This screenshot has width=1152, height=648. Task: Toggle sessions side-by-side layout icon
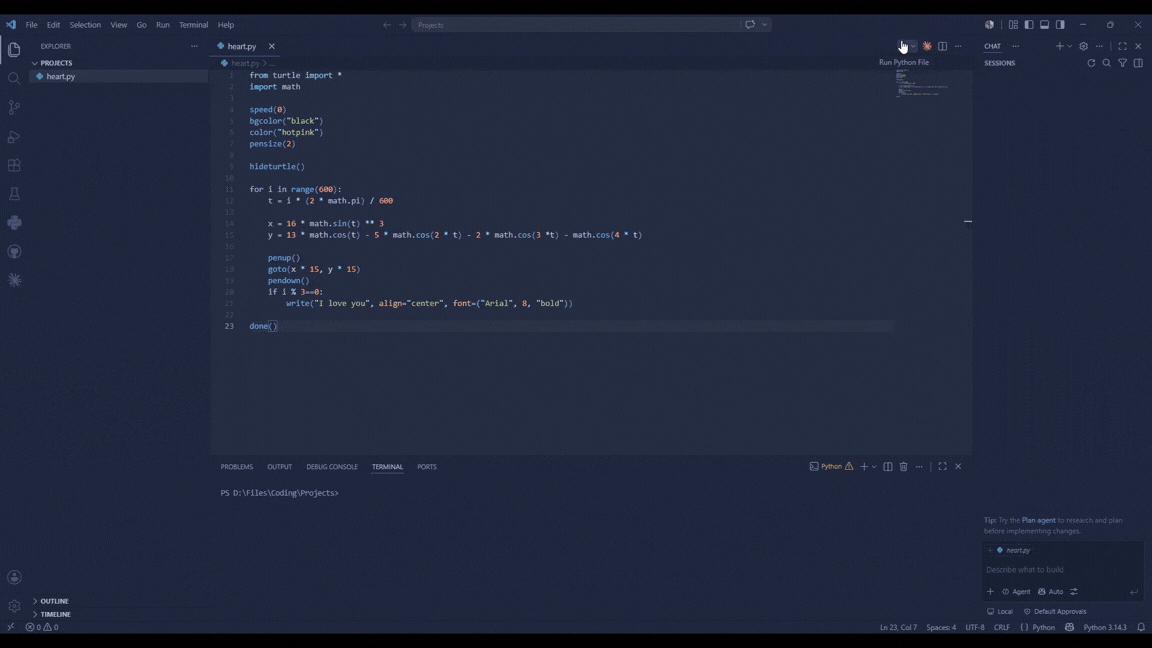[x=1138, y=63]
